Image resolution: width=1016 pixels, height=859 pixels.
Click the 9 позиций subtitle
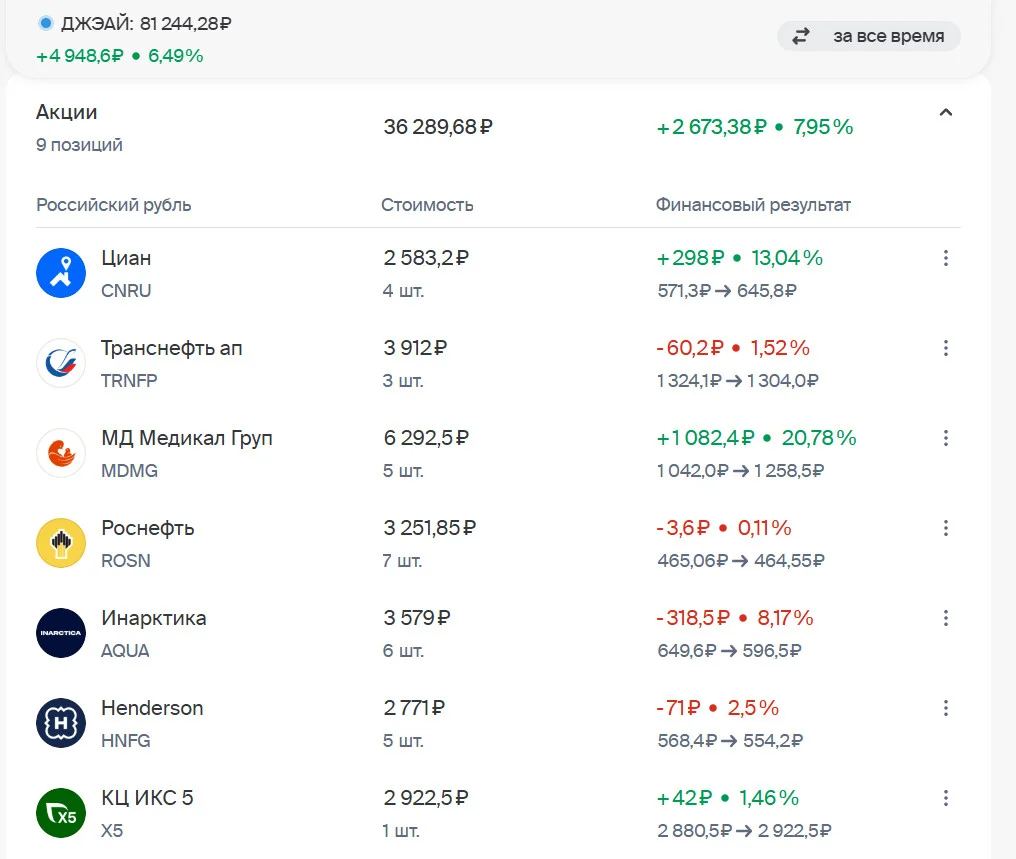pyautogui.click(x=79, y=144)
